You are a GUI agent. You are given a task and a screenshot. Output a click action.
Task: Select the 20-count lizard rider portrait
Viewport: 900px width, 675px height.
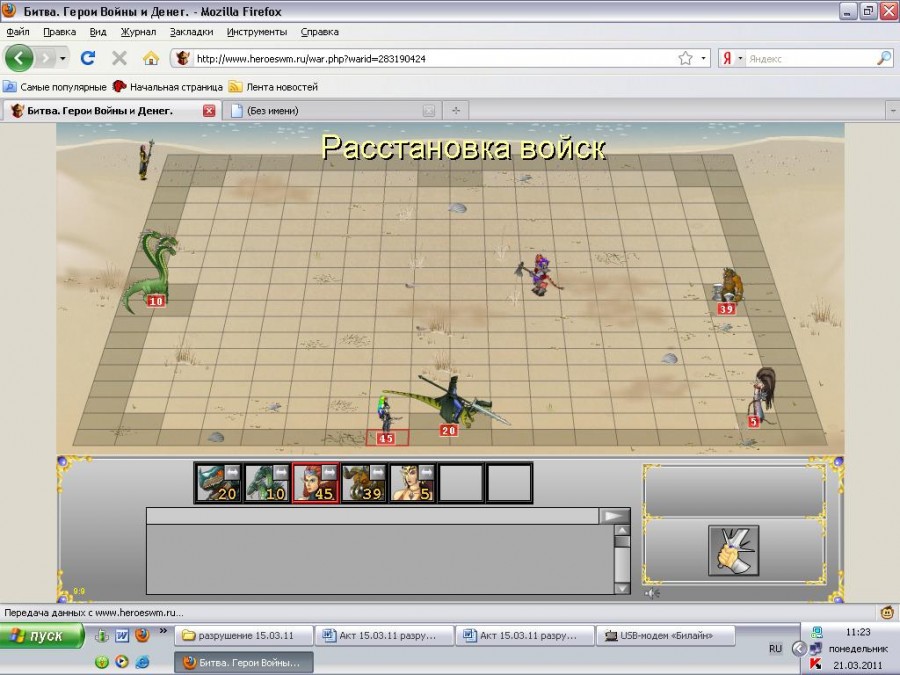218,483
